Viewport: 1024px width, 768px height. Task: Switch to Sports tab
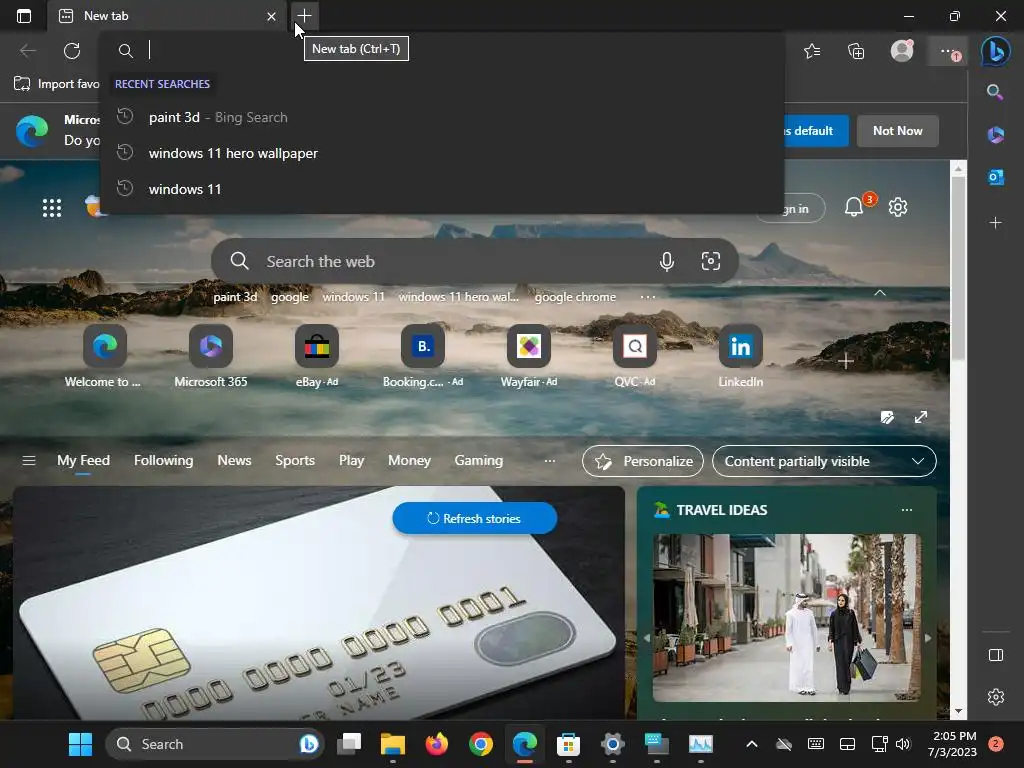[x=295, y=460]
